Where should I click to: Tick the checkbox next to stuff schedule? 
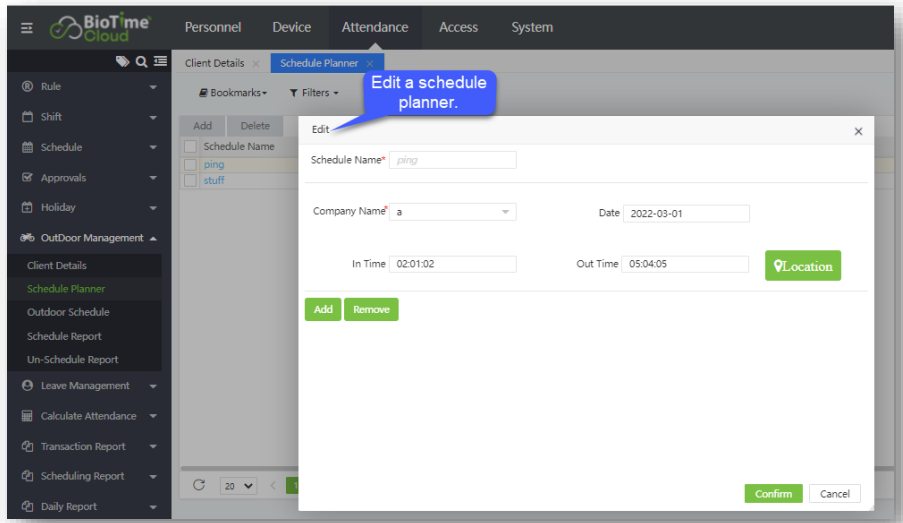[x=191, y=180]
